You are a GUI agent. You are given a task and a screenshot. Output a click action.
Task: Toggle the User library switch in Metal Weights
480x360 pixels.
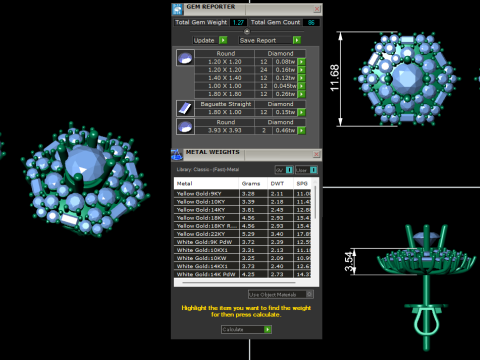313,170
